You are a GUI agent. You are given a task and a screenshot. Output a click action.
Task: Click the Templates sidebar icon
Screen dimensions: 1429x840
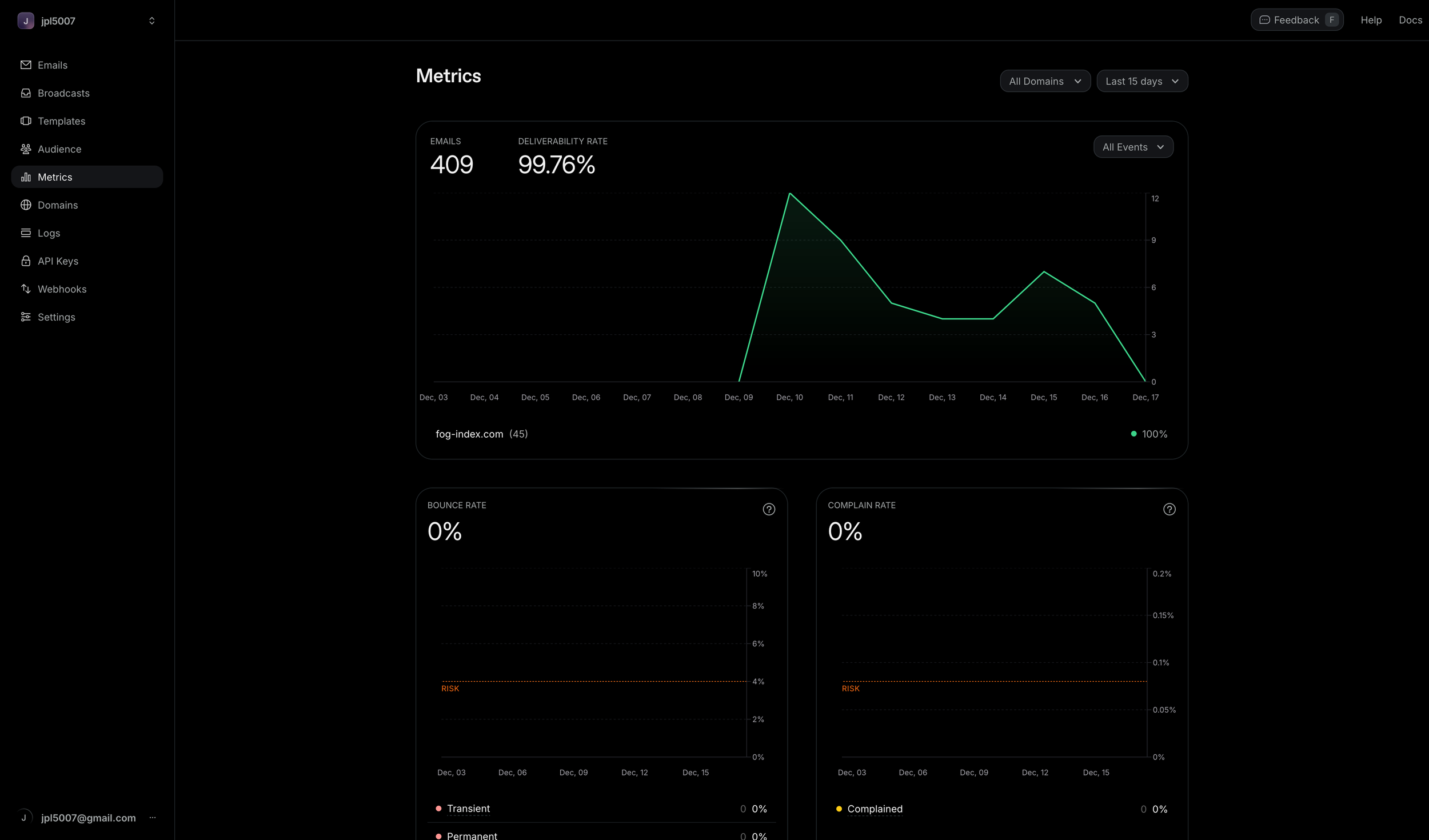(26, 121)
